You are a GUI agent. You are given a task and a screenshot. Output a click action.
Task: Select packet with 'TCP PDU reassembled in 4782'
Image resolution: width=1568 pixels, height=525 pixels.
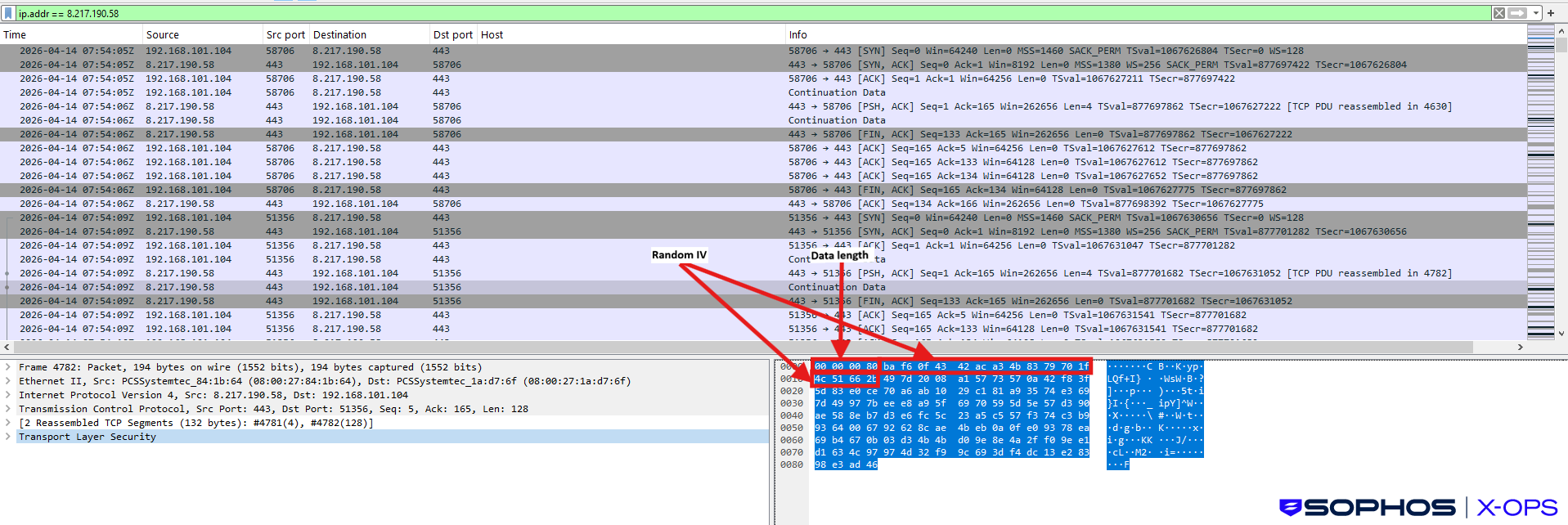coord(762,273)
